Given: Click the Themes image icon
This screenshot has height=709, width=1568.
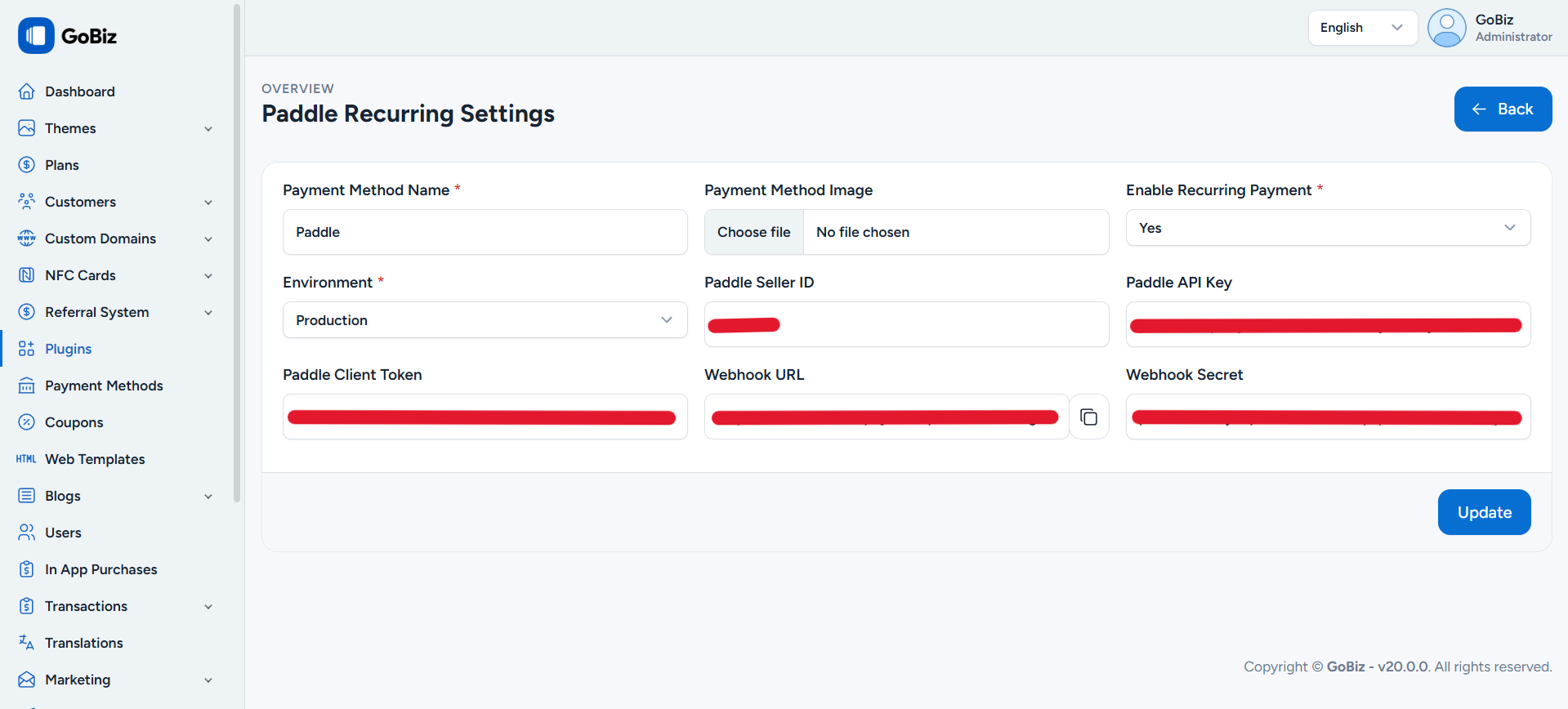Looking at the screenshot, I should [x=27, y=128].
